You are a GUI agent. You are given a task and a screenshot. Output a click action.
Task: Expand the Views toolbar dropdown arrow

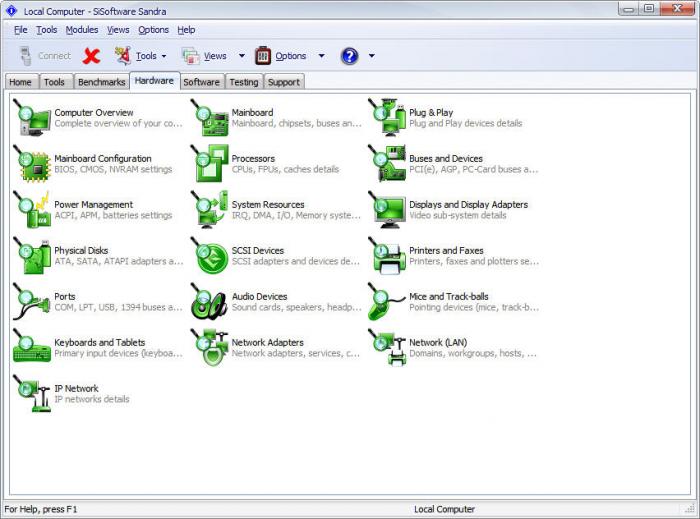(x=242, y=56)
